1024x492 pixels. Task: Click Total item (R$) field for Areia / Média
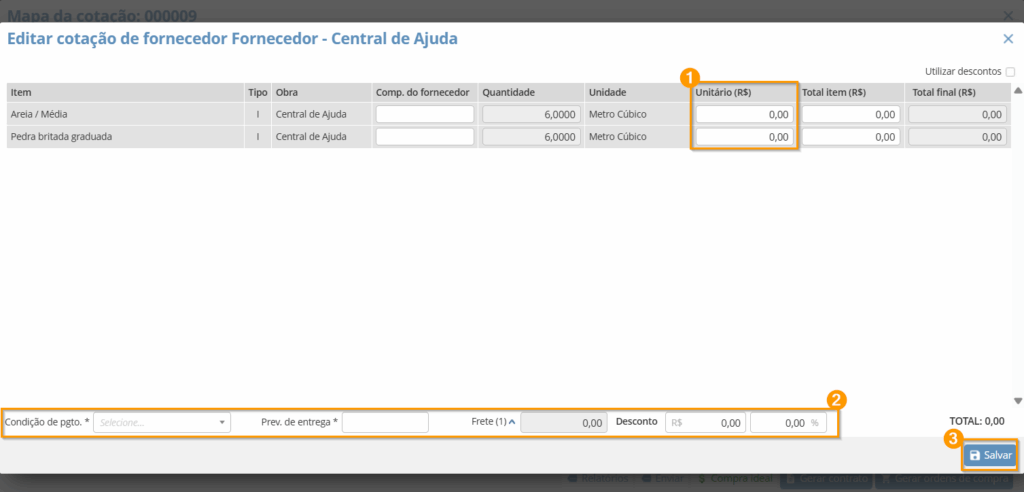tap(850, 115)
